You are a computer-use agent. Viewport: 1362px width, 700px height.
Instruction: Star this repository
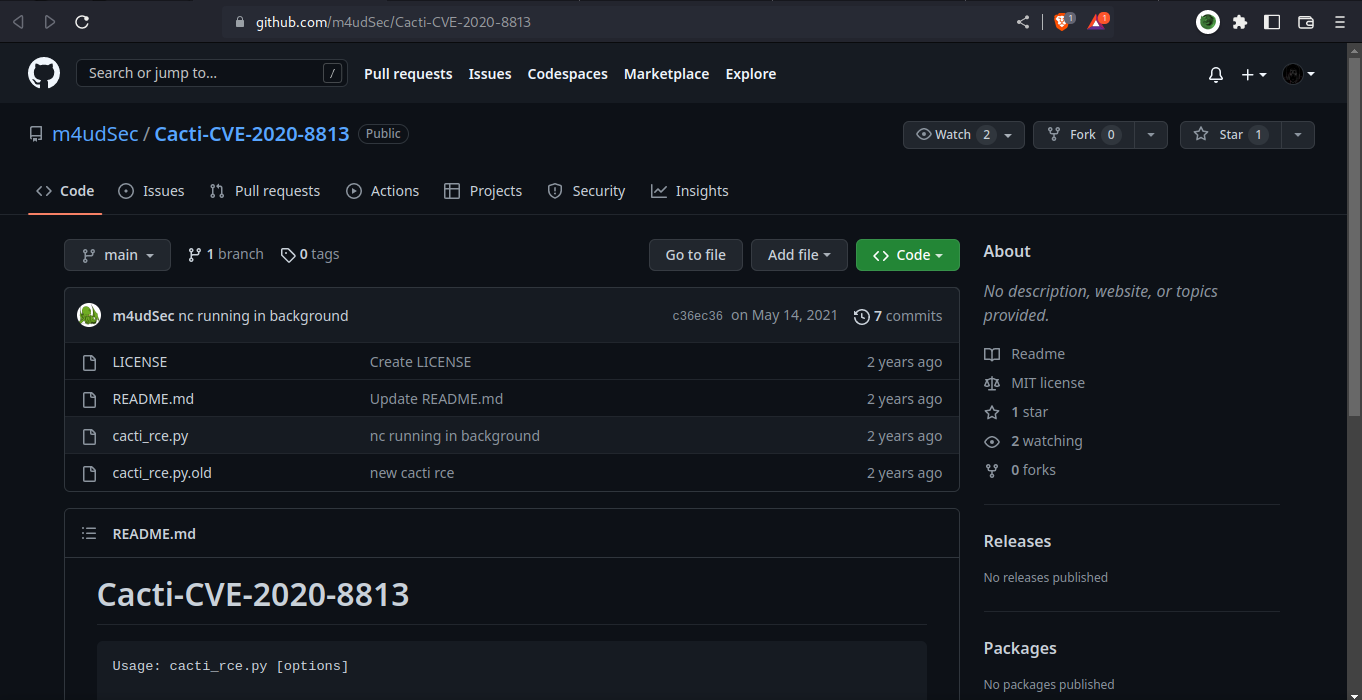(1230, 135)
